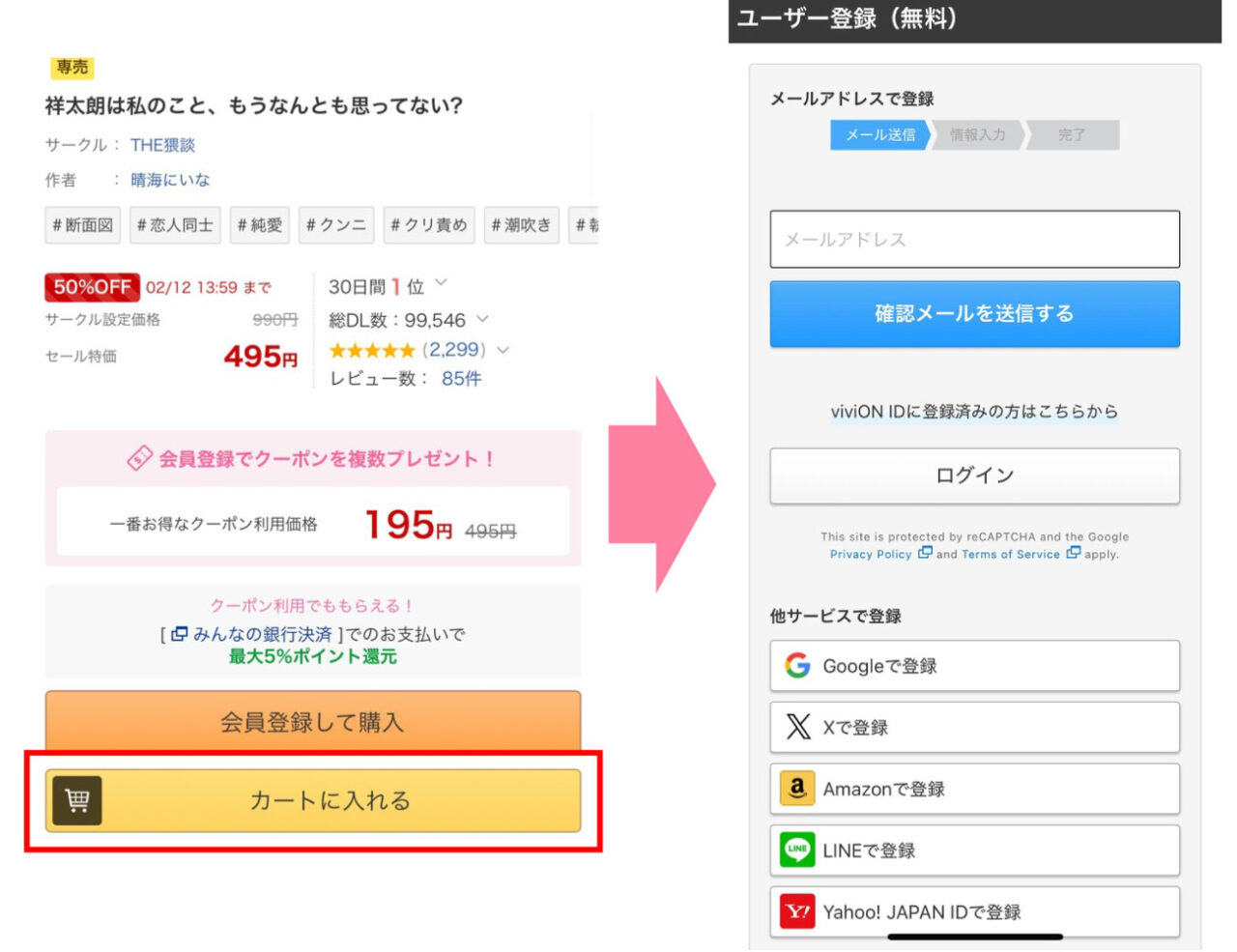Open the 晴海にいな author link
This screenshot has width=1237, height=952.
(x=170, y=180)
